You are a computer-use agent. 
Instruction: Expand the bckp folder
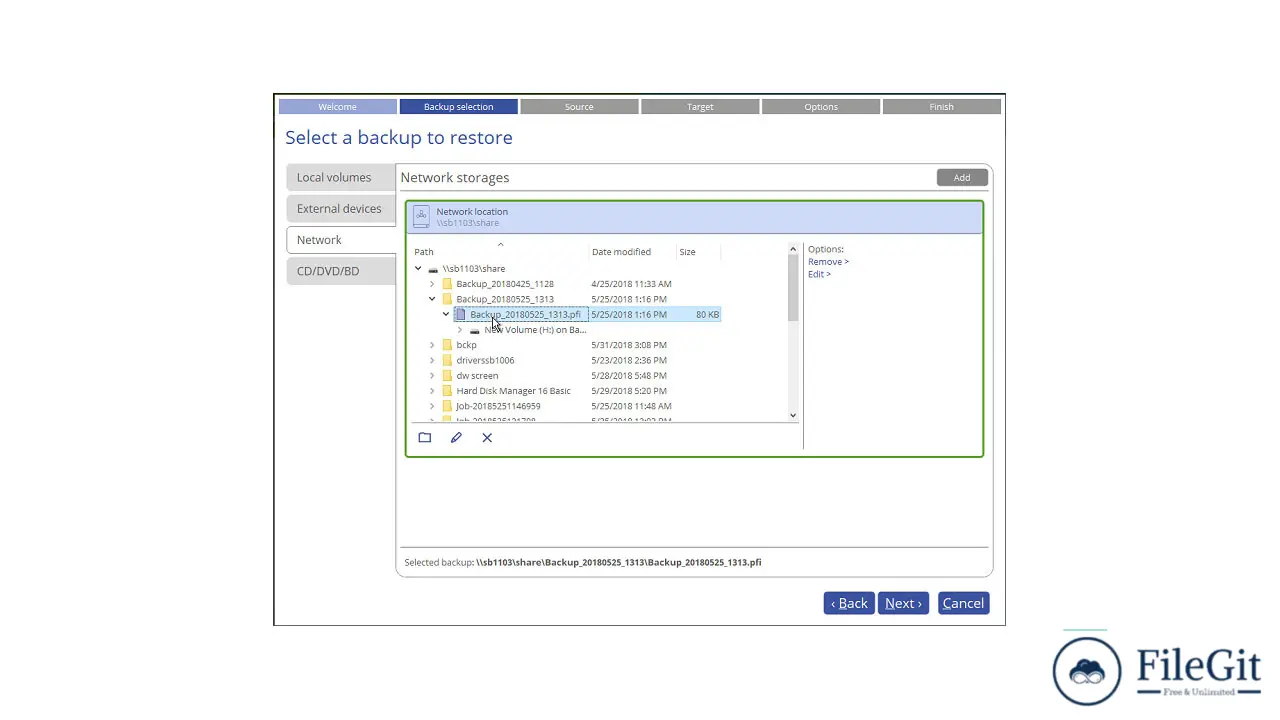(x=432, y=345)
